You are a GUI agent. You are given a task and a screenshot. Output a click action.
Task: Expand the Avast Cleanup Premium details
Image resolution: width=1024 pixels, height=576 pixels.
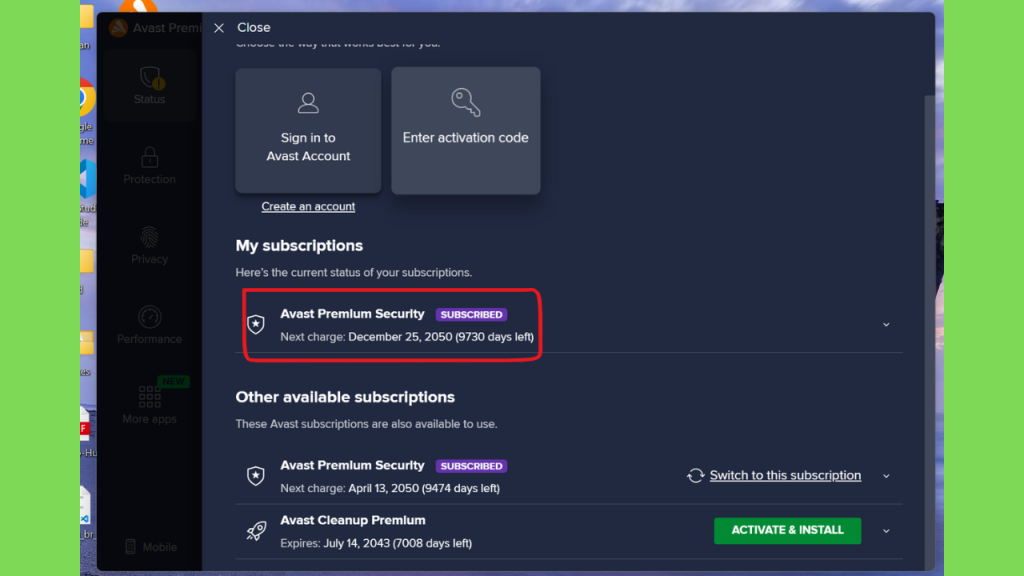(x=886, y=531)
